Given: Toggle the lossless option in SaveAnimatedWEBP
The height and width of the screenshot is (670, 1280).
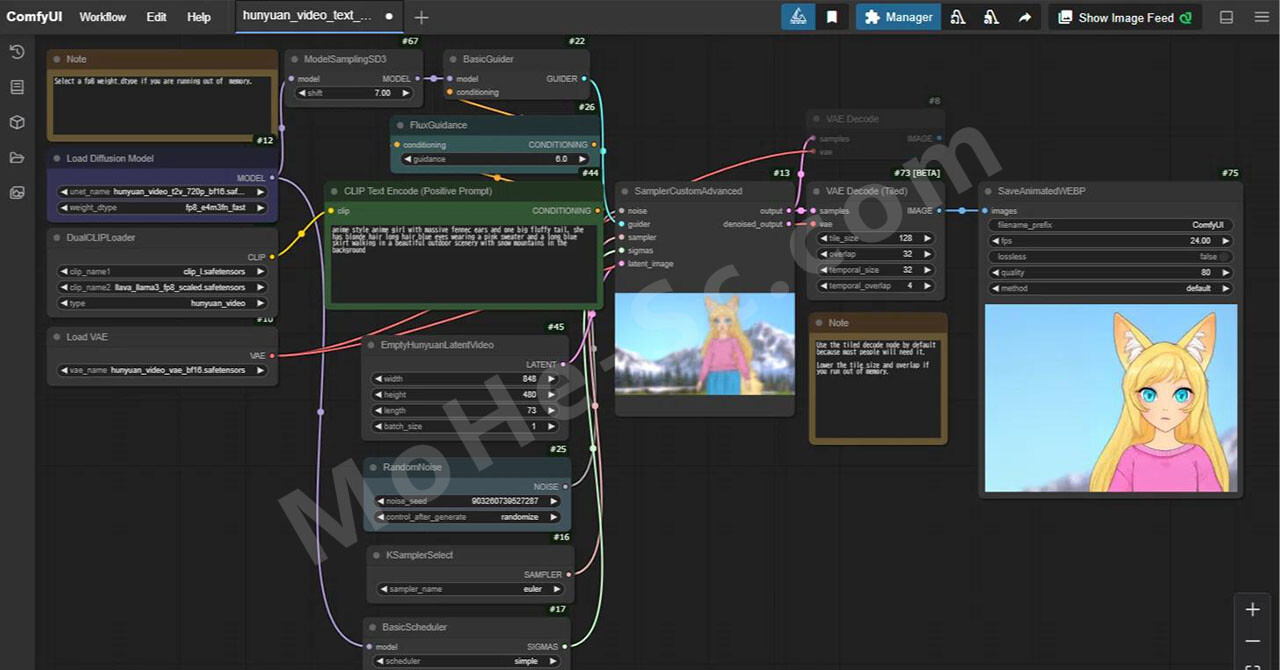Looking at the screenshot, I should tap(1110, 257).
